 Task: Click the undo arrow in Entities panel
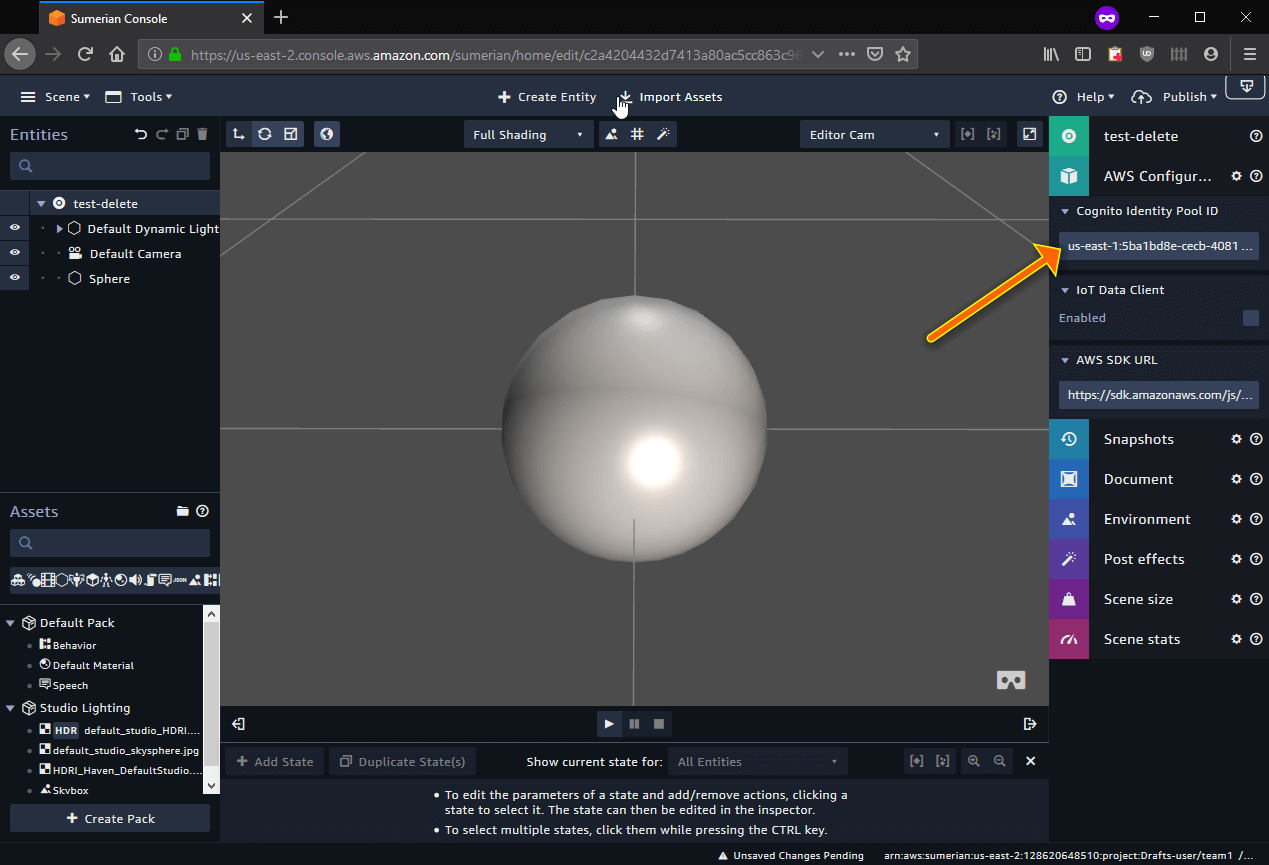141,134
